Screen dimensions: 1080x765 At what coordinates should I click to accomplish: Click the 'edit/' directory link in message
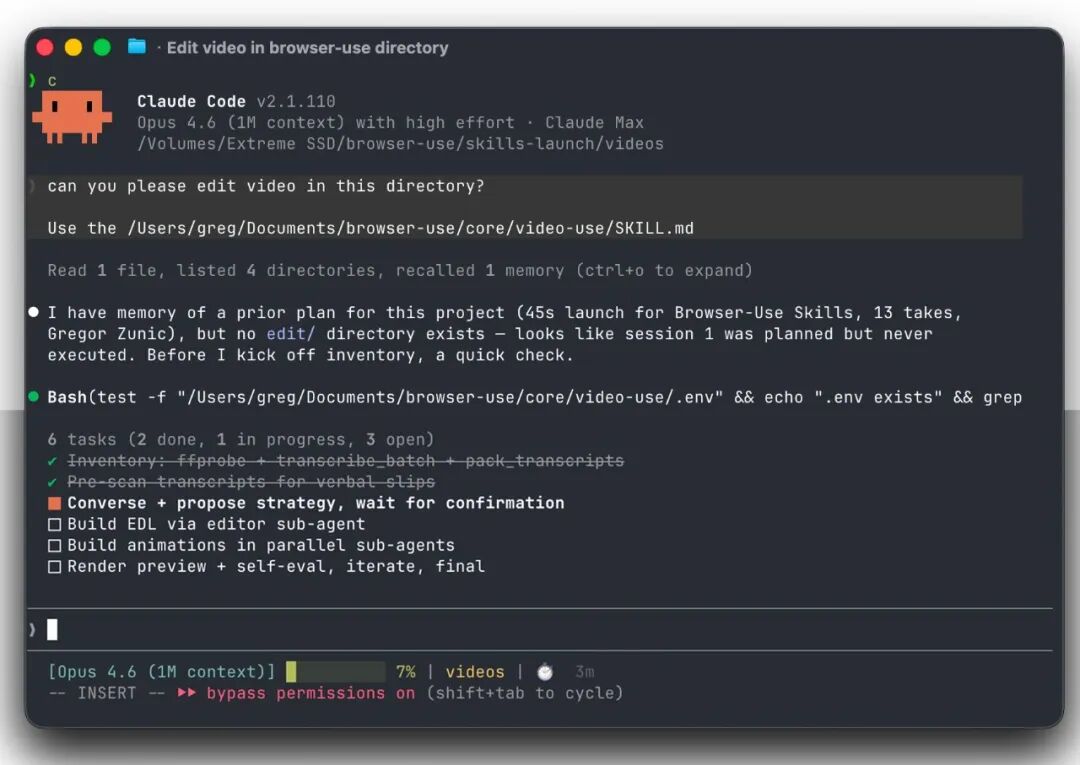pyautogui.click(x=291, y=333)
